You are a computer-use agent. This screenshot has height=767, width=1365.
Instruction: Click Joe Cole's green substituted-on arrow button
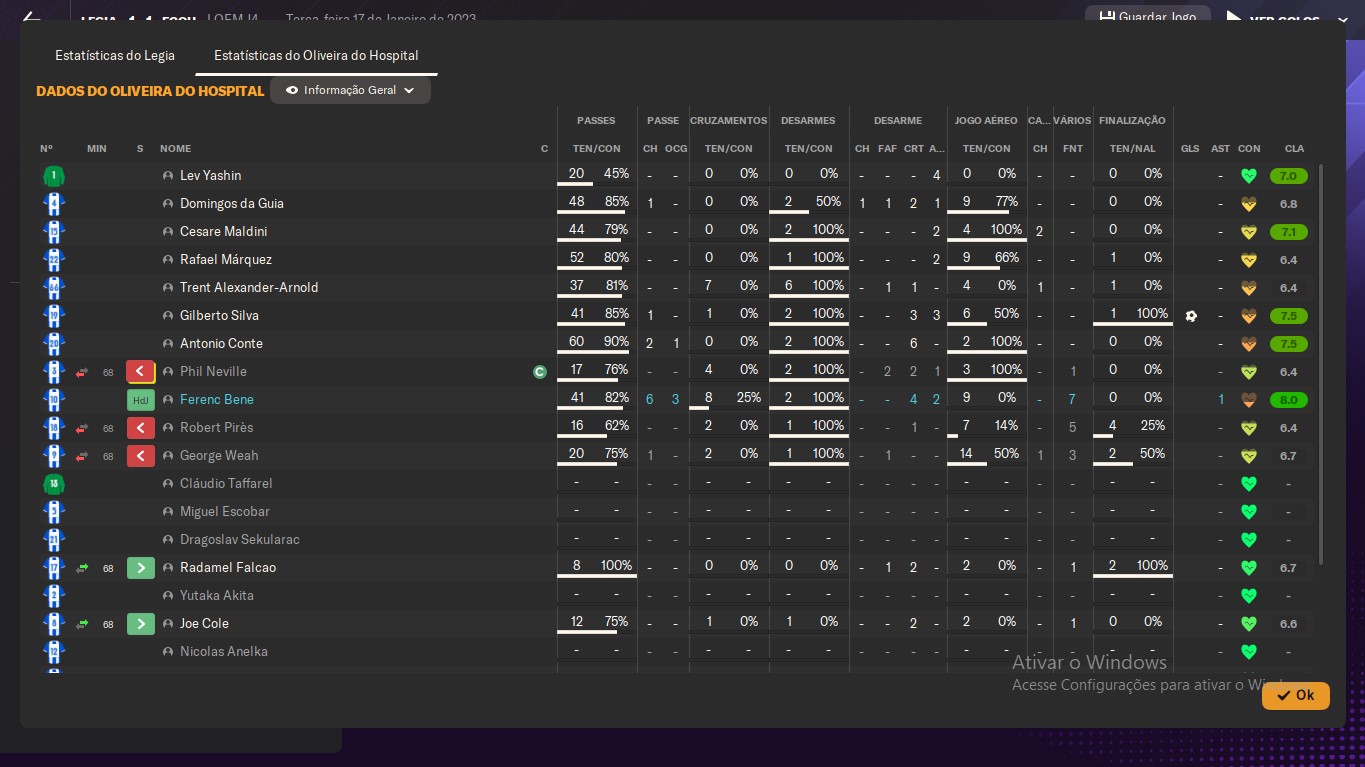[x=140, y=624]
